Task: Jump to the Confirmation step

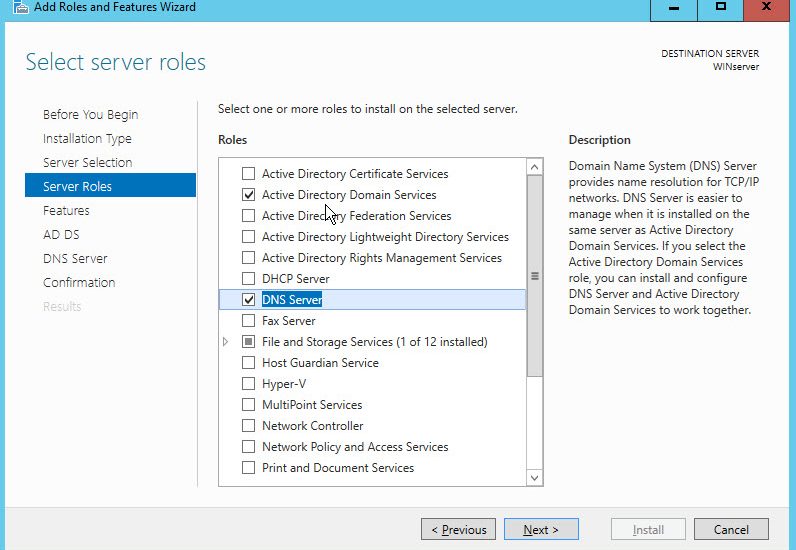Action: [79, 282]
